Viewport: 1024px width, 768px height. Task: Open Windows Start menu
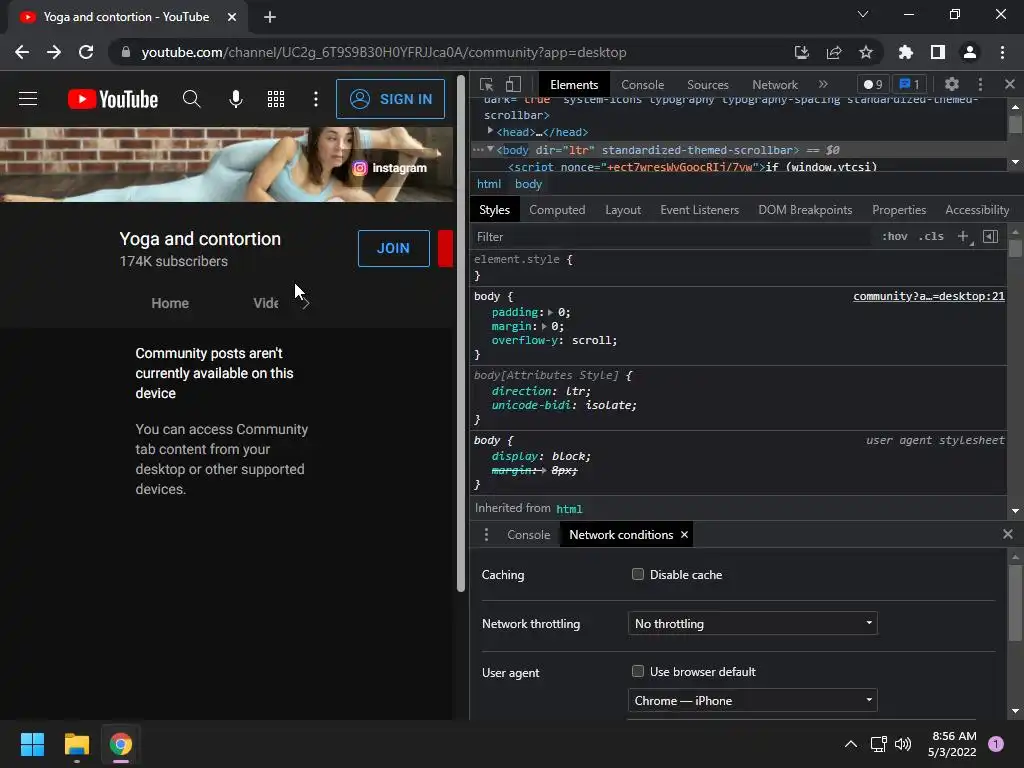[x=32, y=744]
